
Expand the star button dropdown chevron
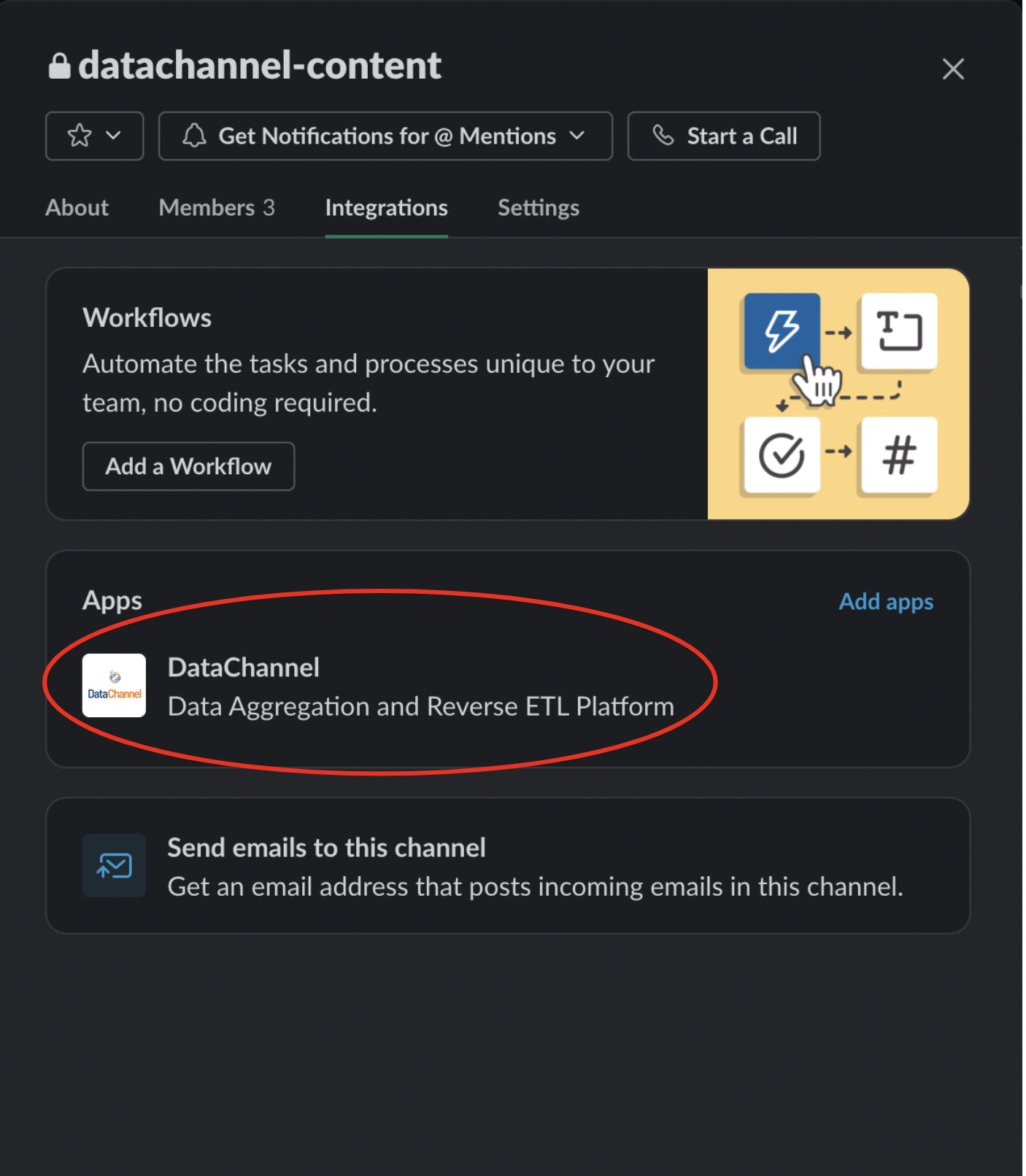pos(113,136)
